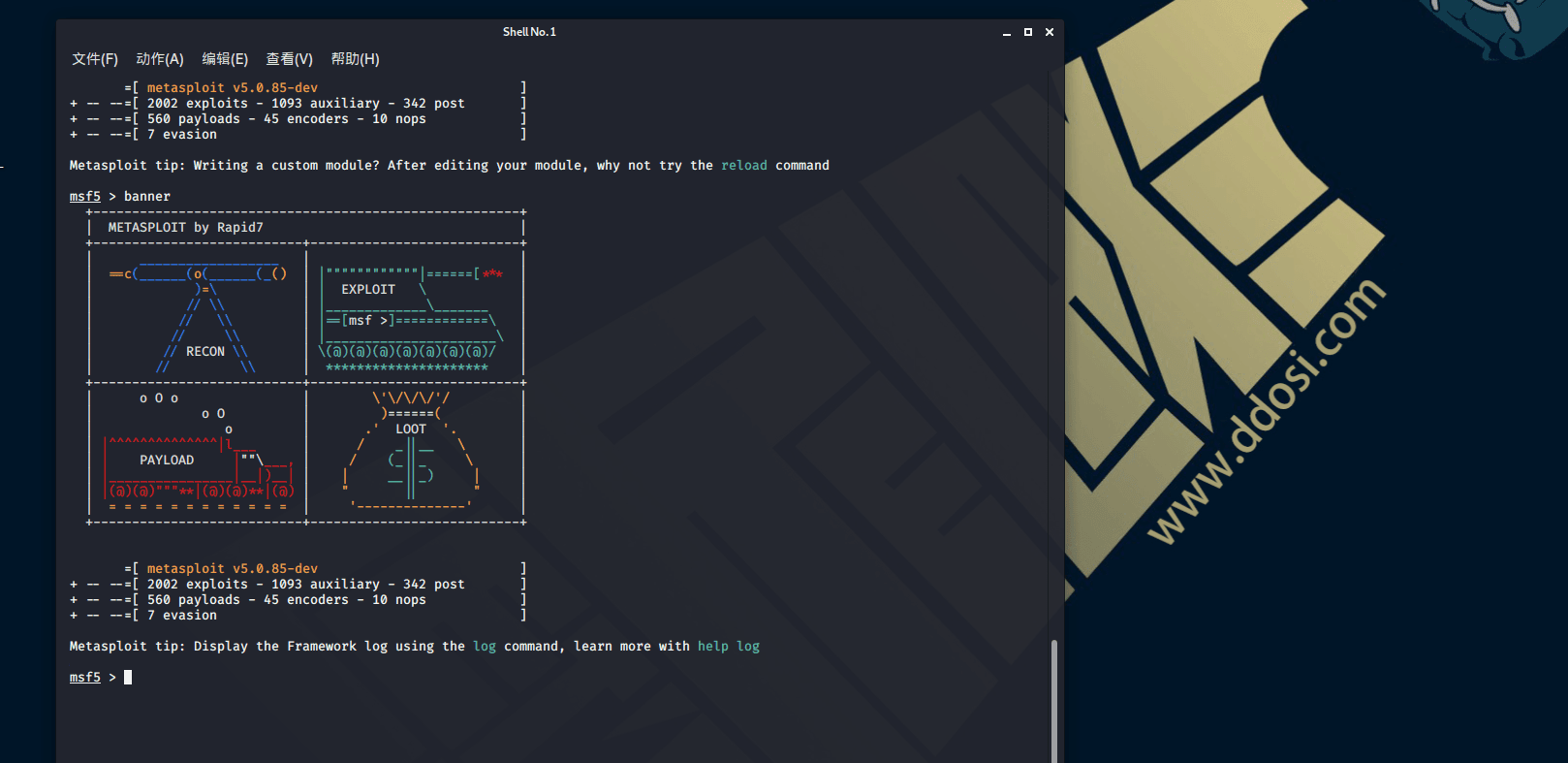Click the bottom '7 evasion' line

click(182, 616)
